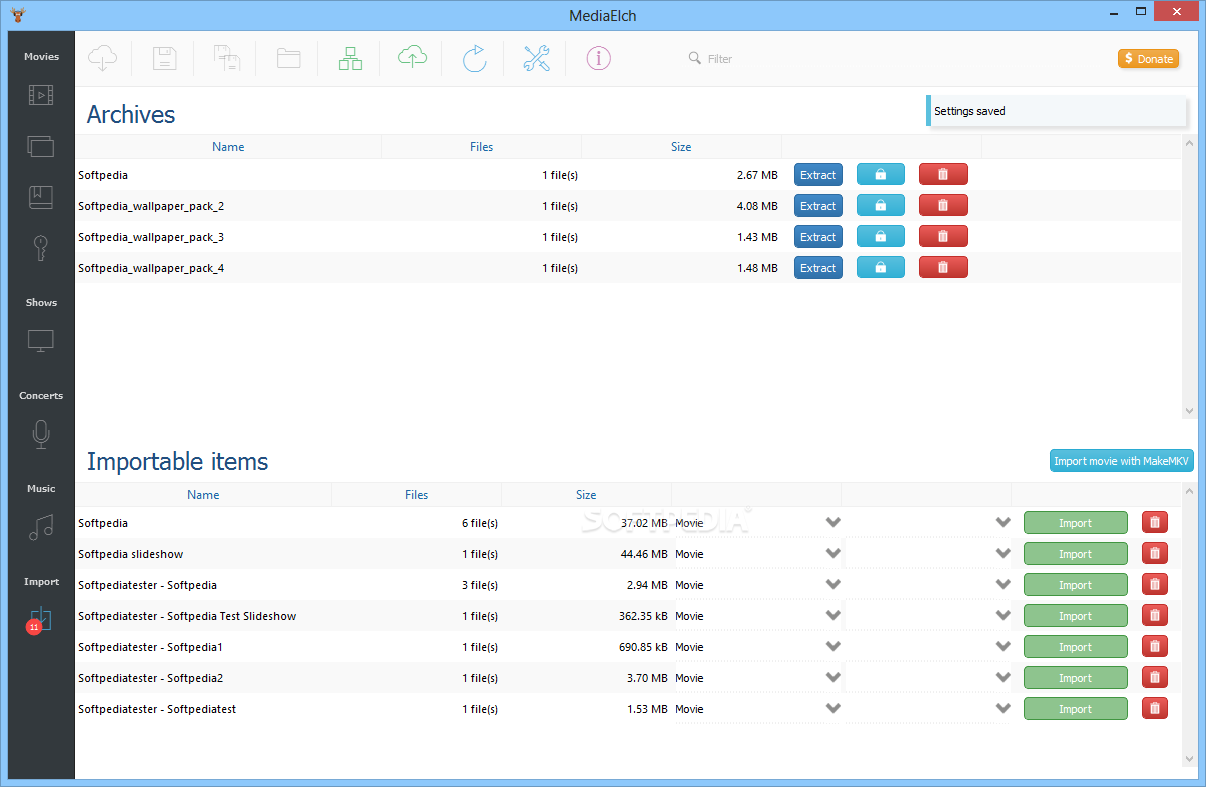This screenshot has height=787, width=1206.
Task: Delete importable item Softpedia slideshow
Action: (1155, 554)
